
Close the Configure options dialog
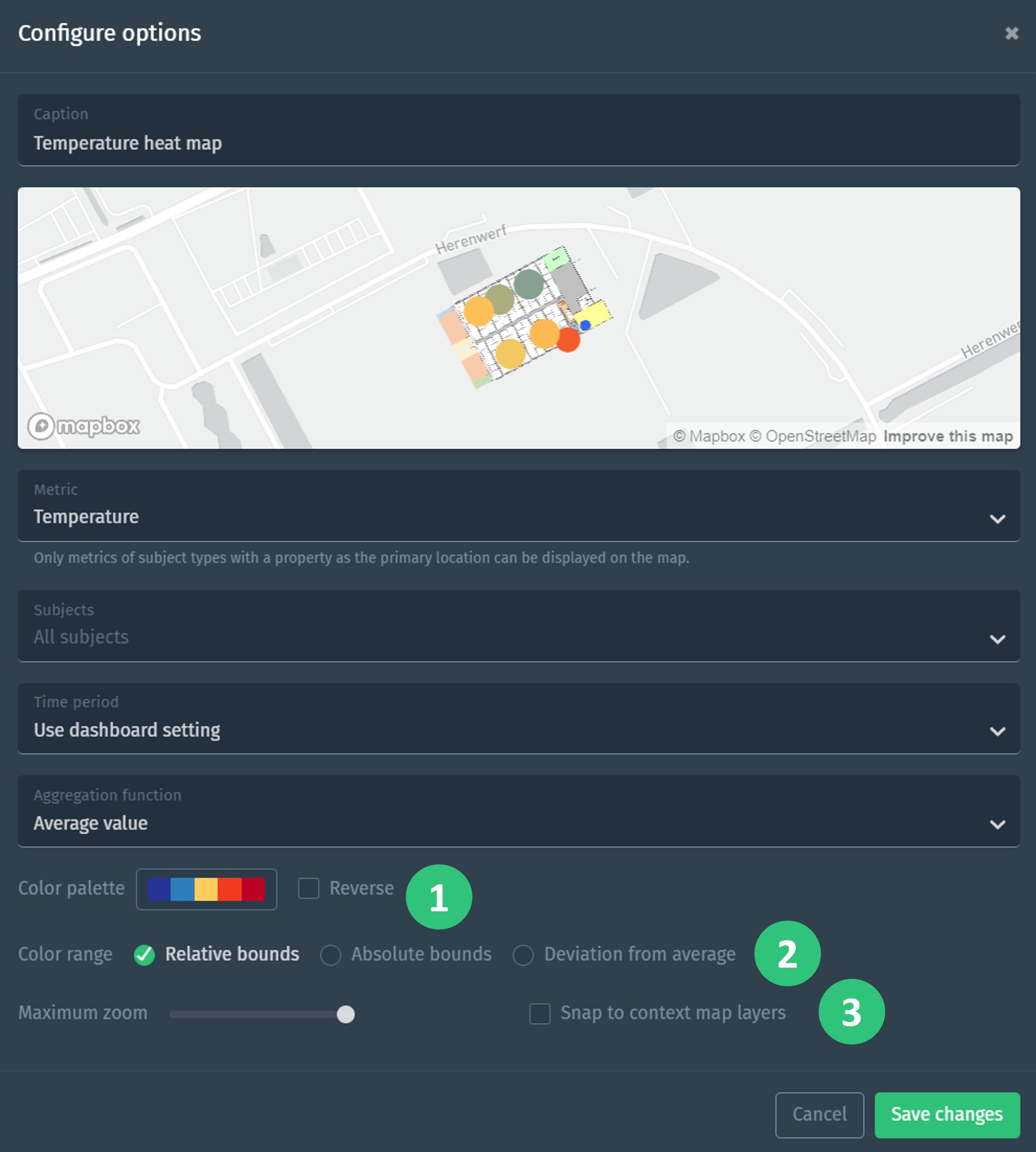(1011, 33)
